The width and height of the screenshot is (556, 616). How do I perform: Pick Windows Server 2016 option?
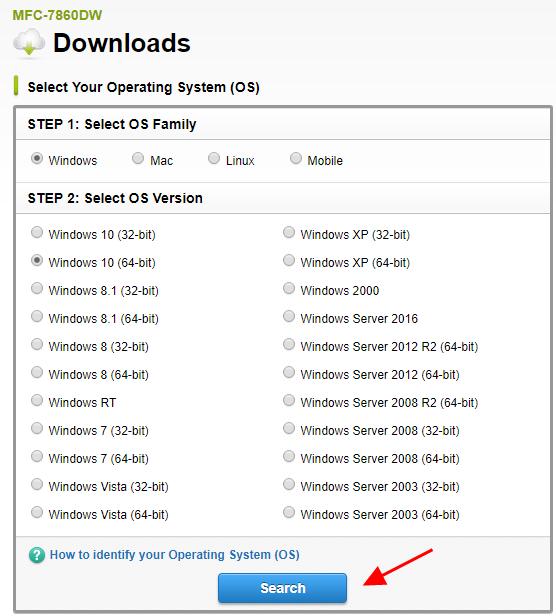tap(289, 316)
